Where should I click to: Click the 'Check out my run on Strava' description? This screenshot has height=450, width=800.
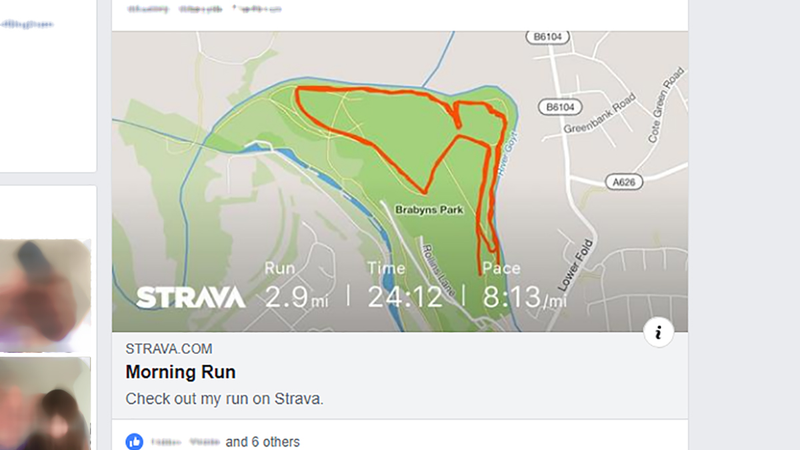[224, 398]
